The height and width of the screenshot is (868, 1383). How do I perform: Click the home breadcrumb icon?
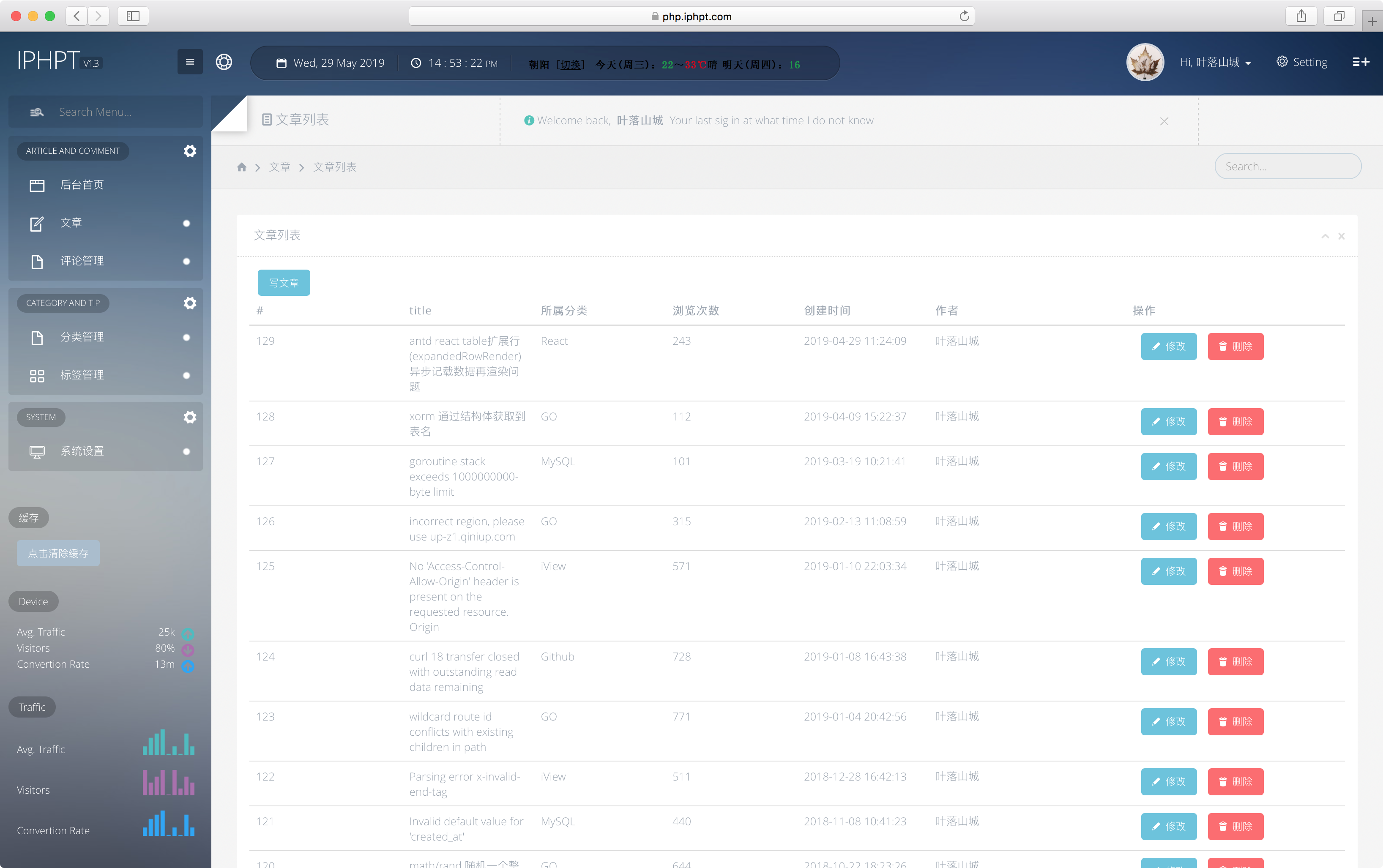tap(242, 167)
